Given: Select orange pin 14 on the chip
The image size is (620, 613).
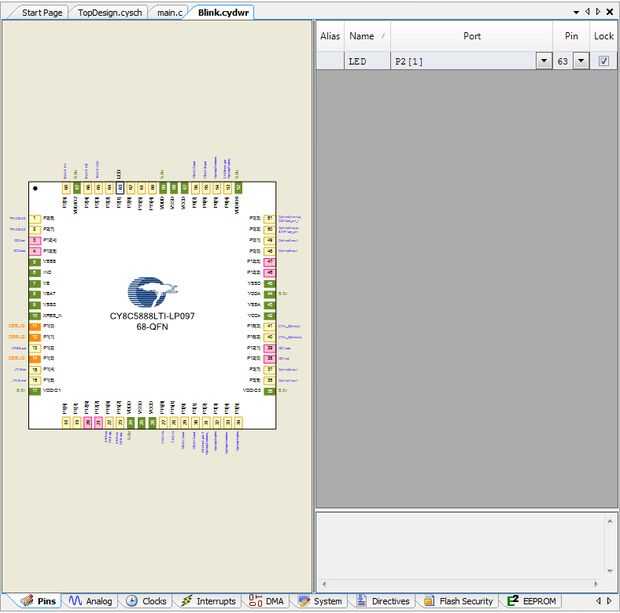Looking at the screenshot, I should click(x=35, y=359).
